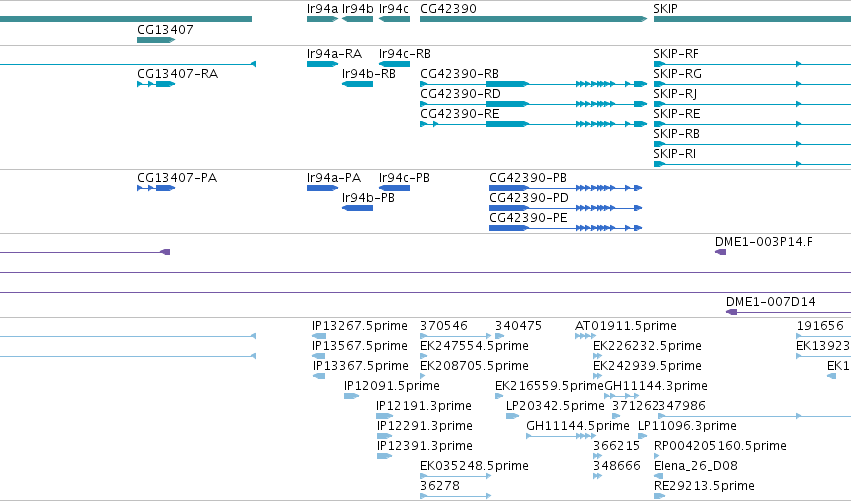The image size is (851, 501).
Task: Select EST EK035248.5prime
Action: click(474, 467)
